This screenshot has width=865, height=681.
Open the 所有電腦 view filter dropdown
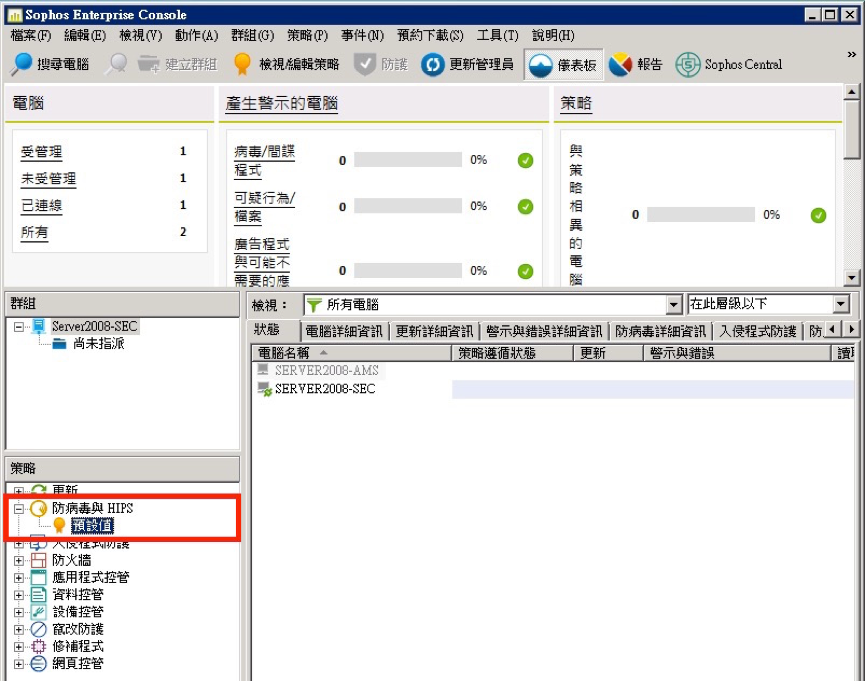tap(674, 305)
